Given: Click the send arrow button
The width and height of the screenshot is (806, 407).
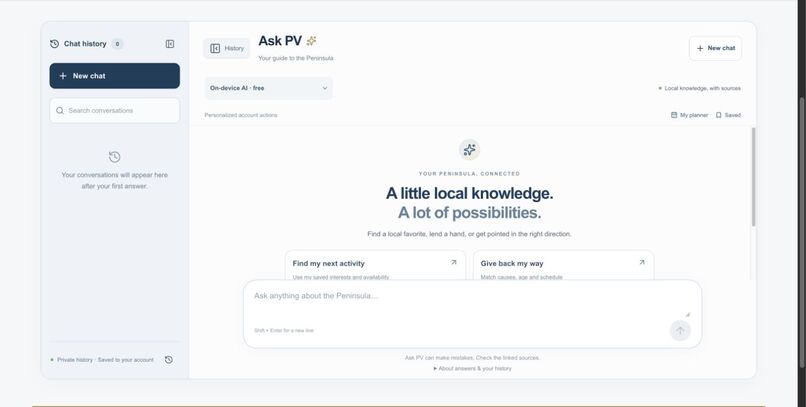Looking at the screenshot, I should [680, 330].
